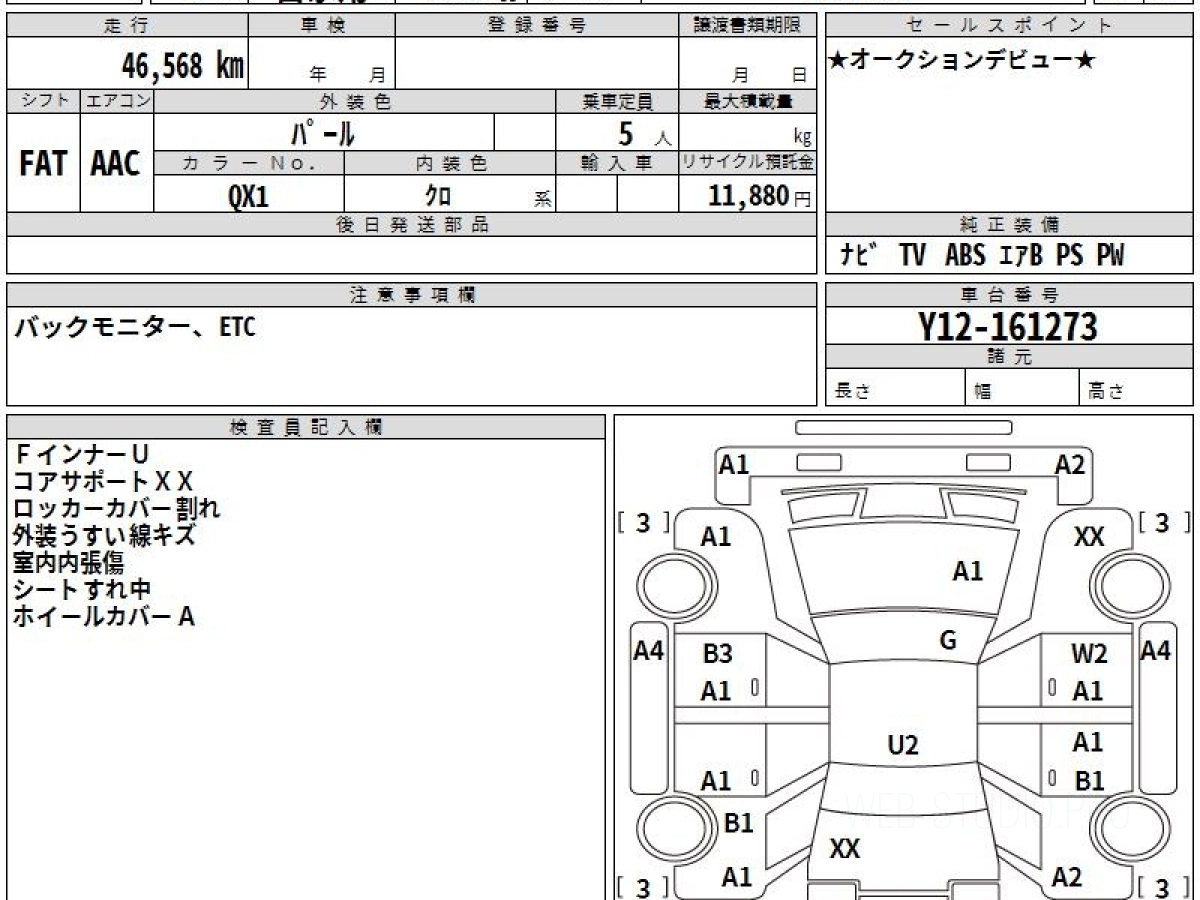Click the U2 mark on the roof
Screen dimensions: 1200x900
pyautogui.click(x=903, y=746)
